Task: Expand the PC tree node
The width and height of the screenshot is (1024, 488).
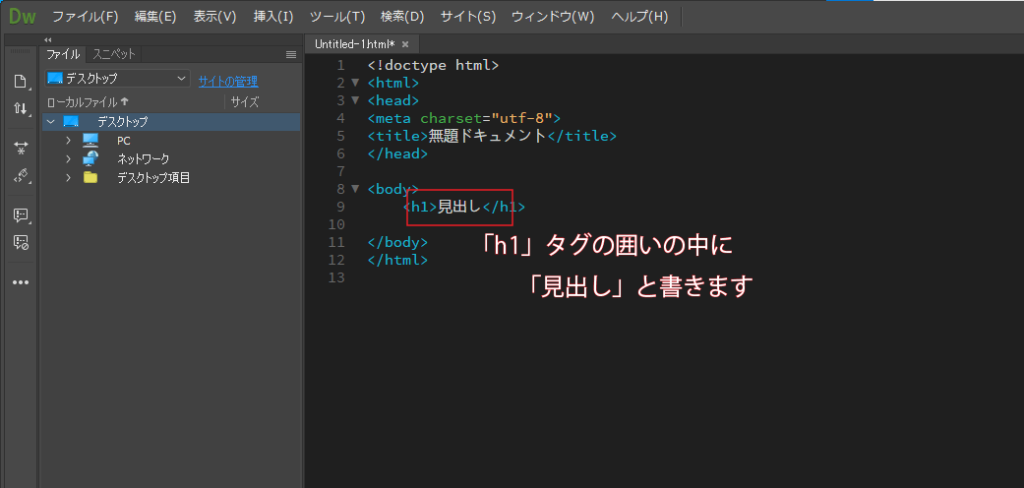Action: (x=68, y=140)
